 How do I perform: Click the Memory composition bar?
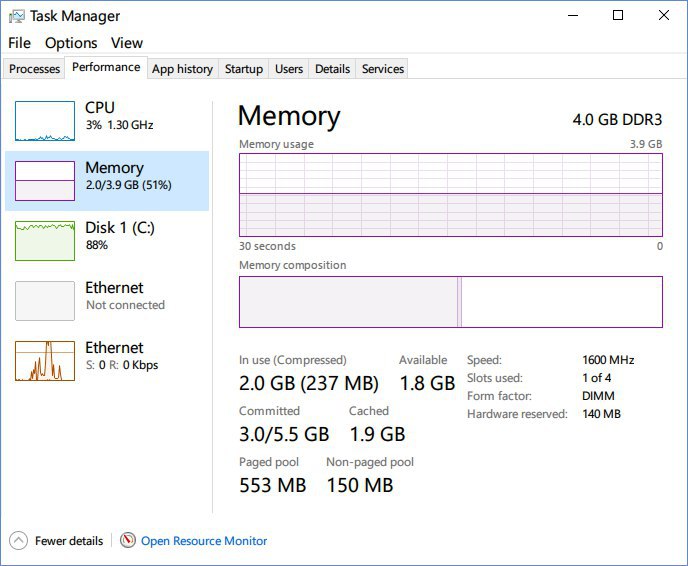pyautogui.click(x=450, y=301)
